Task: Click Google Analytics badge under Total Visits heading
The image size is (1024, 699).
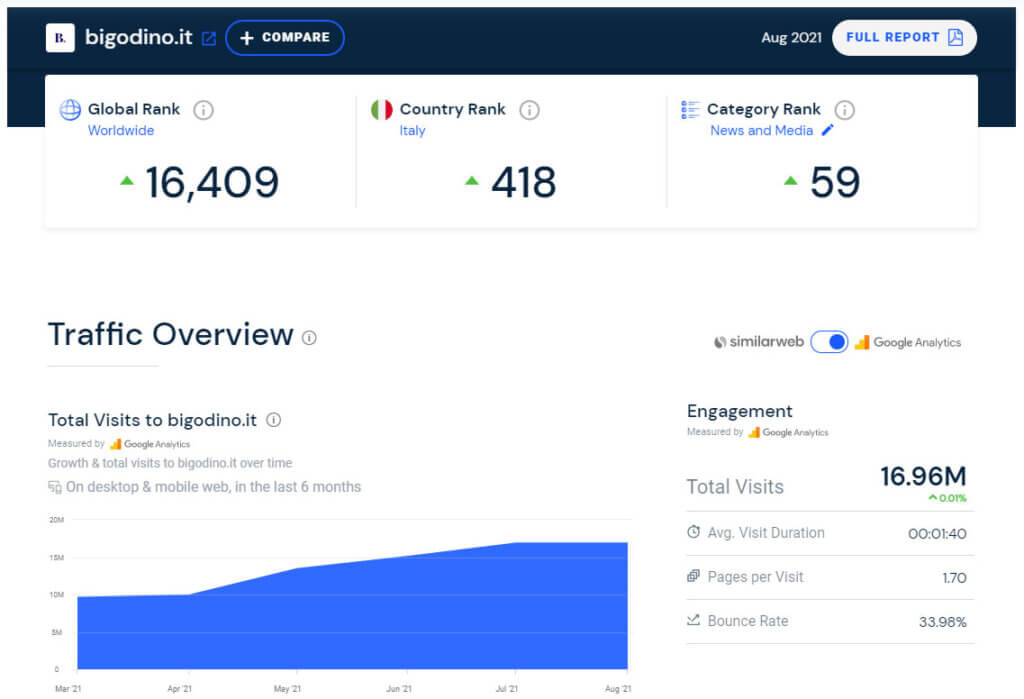Action: coord(150,444)
